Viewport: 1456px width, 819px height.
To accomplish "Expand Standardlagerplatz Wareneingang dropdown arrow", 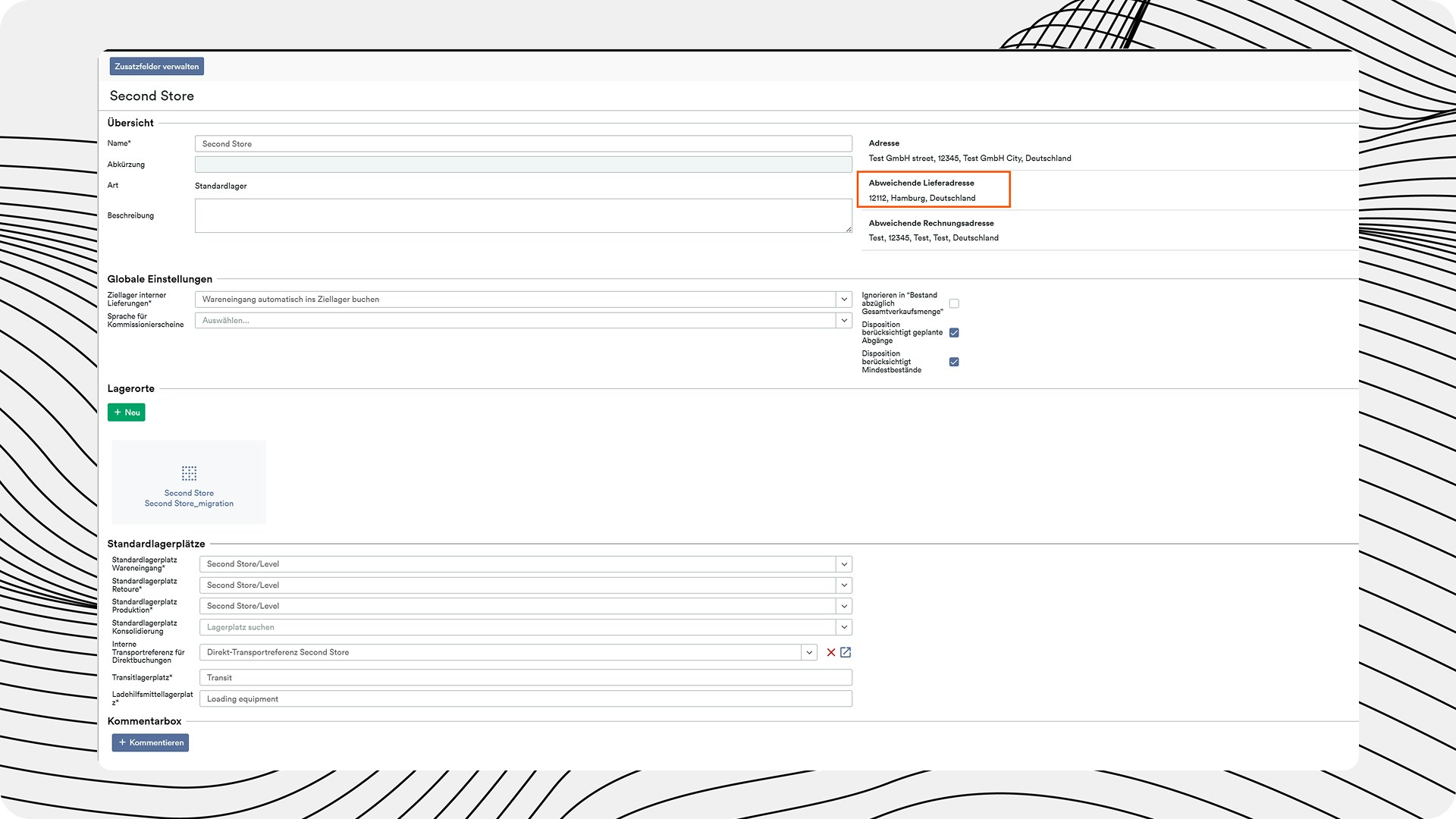I will tap(844, 564).
